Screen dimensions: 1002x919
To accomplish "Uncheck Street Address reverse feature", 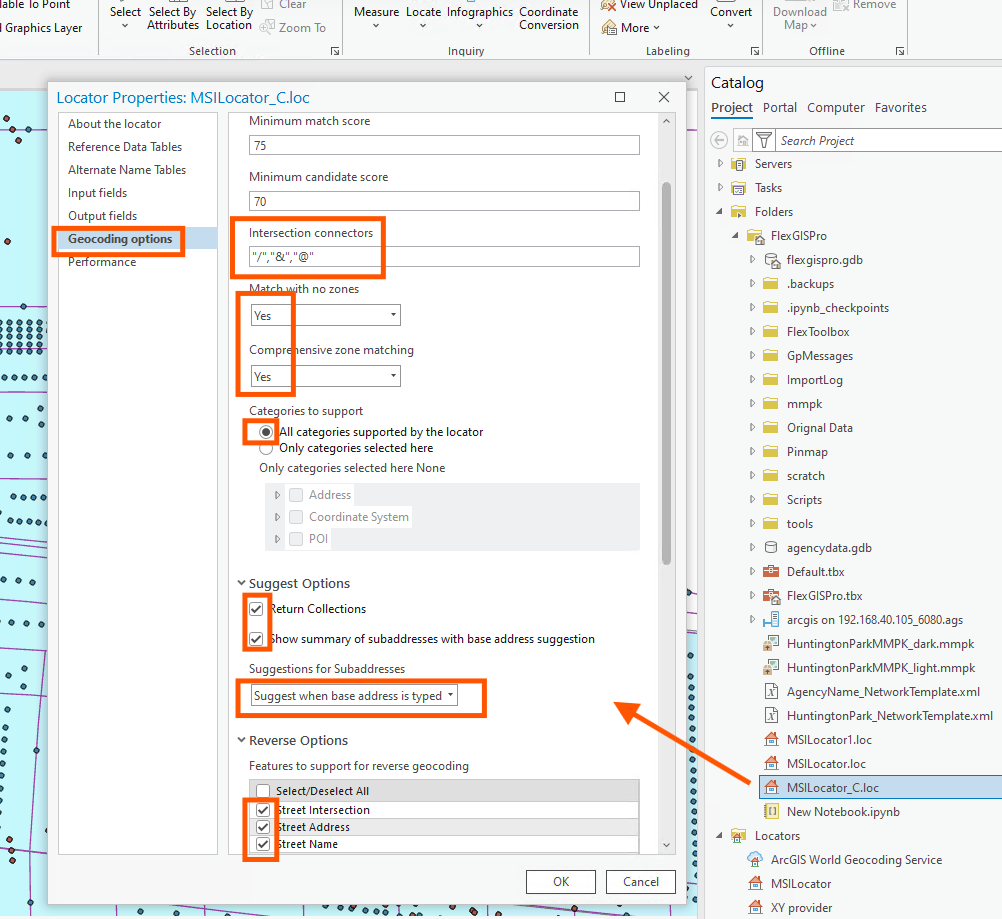I will [263, 827].
